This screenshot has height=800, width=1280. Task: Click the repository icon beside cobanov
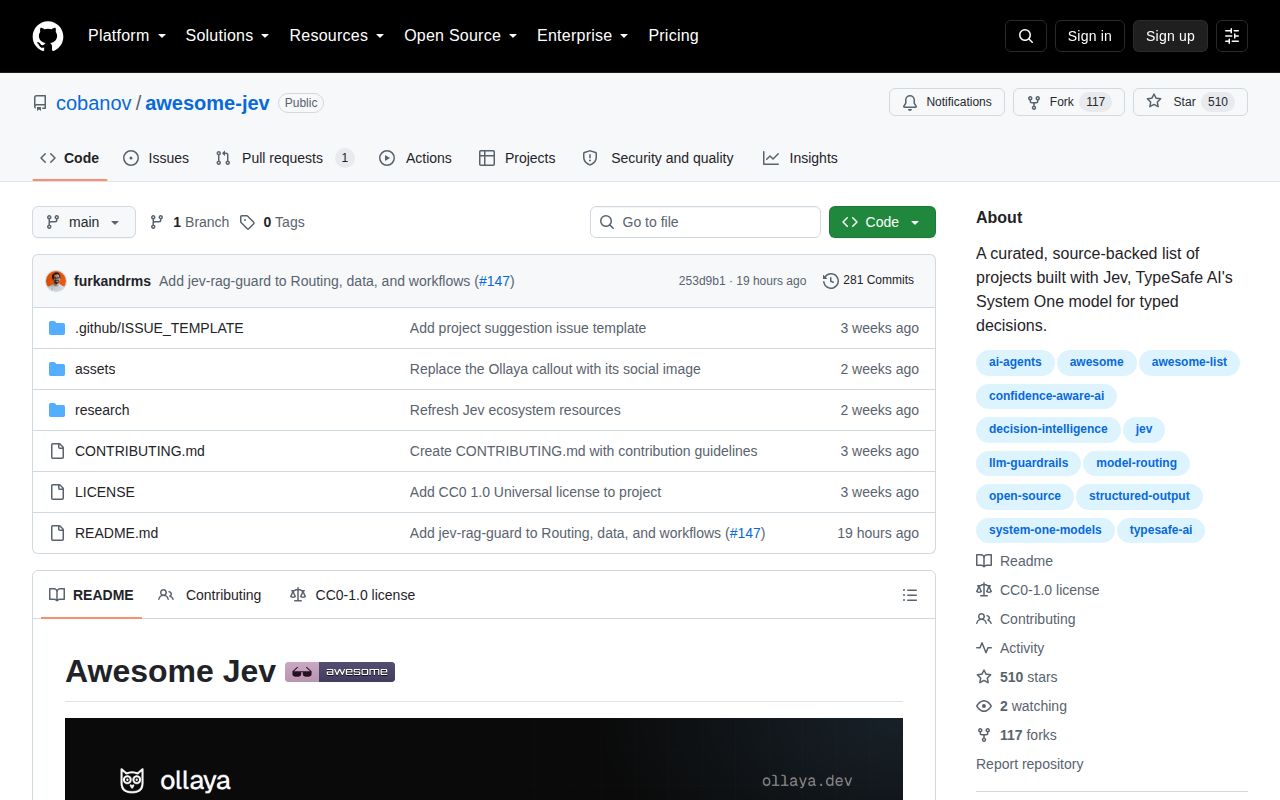pyautogui.click(x=40, y=103)
